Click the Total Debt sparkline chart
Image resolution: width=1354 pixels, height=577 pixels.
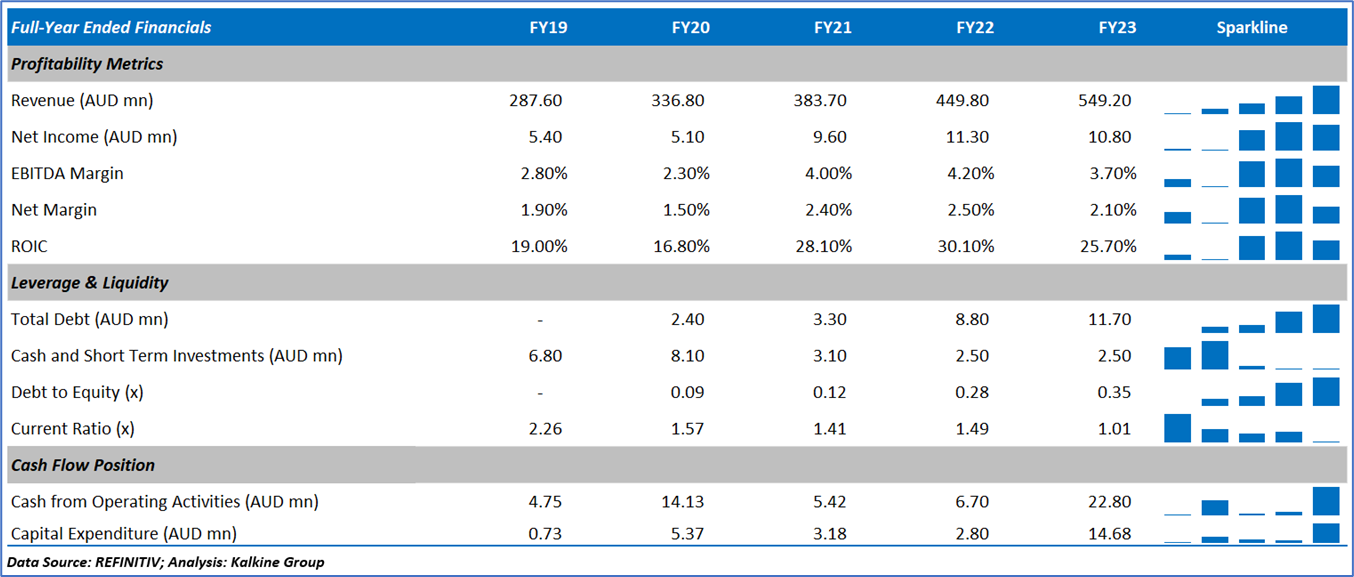[1251, 319]
